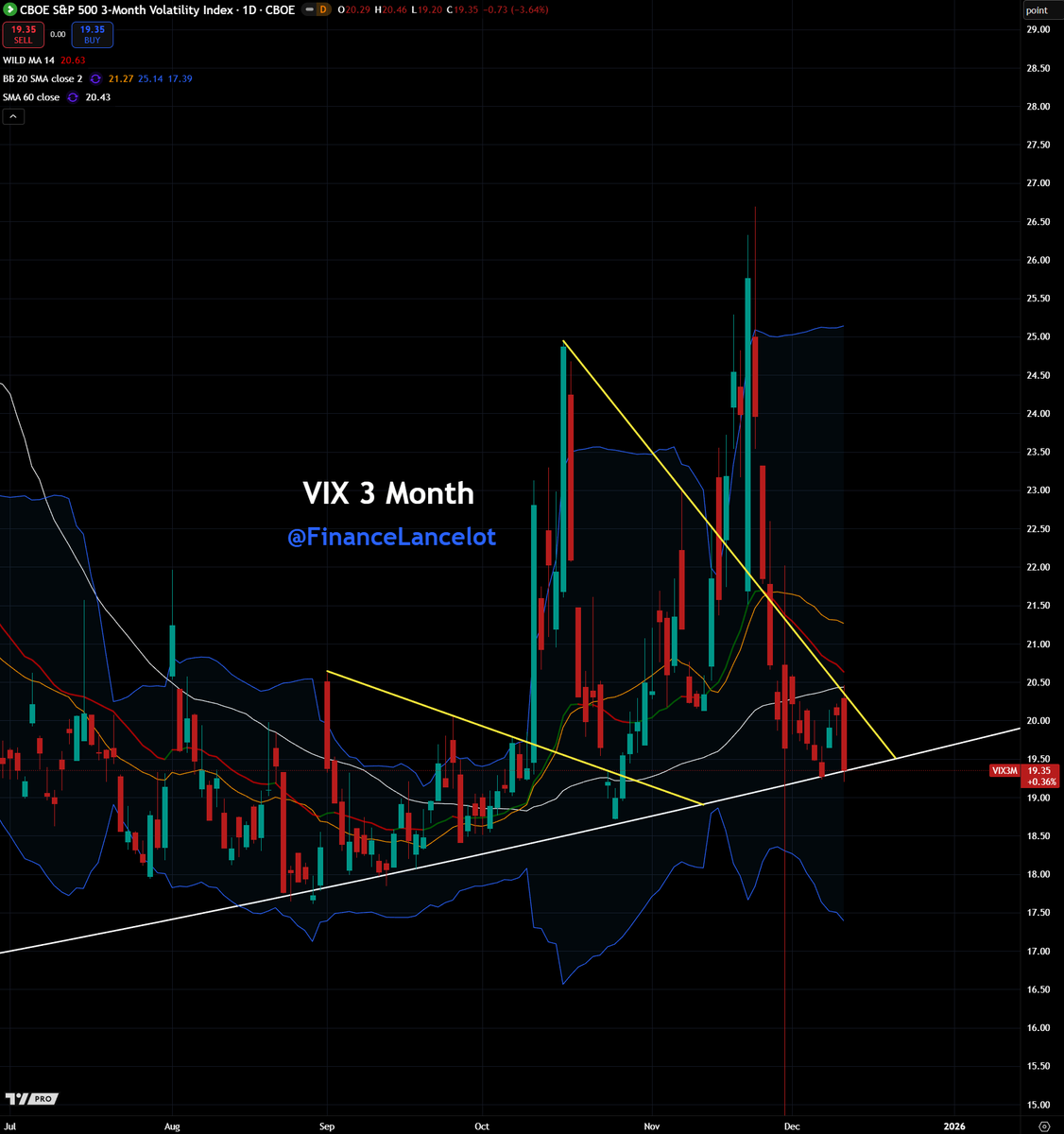
Task: Select the orange Bollinger value 21.27
Action: tap(121, 78)
